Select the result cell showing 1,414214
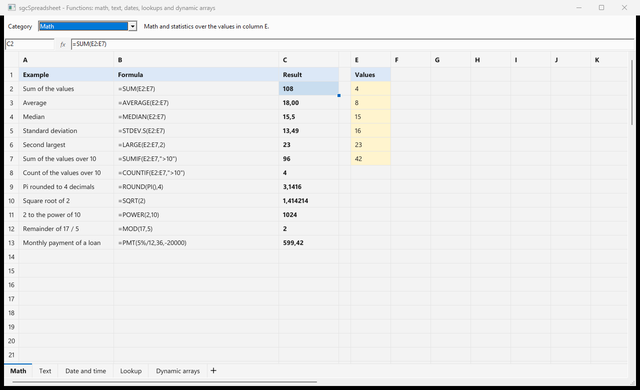Viewport: 640px width, 390px height. tap(309, 201)
